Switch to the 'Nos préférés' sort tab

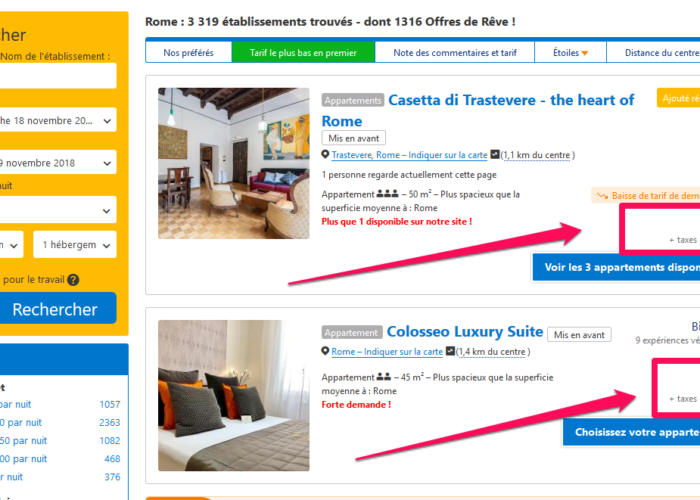pyautogui.click(x=188, y=53)
